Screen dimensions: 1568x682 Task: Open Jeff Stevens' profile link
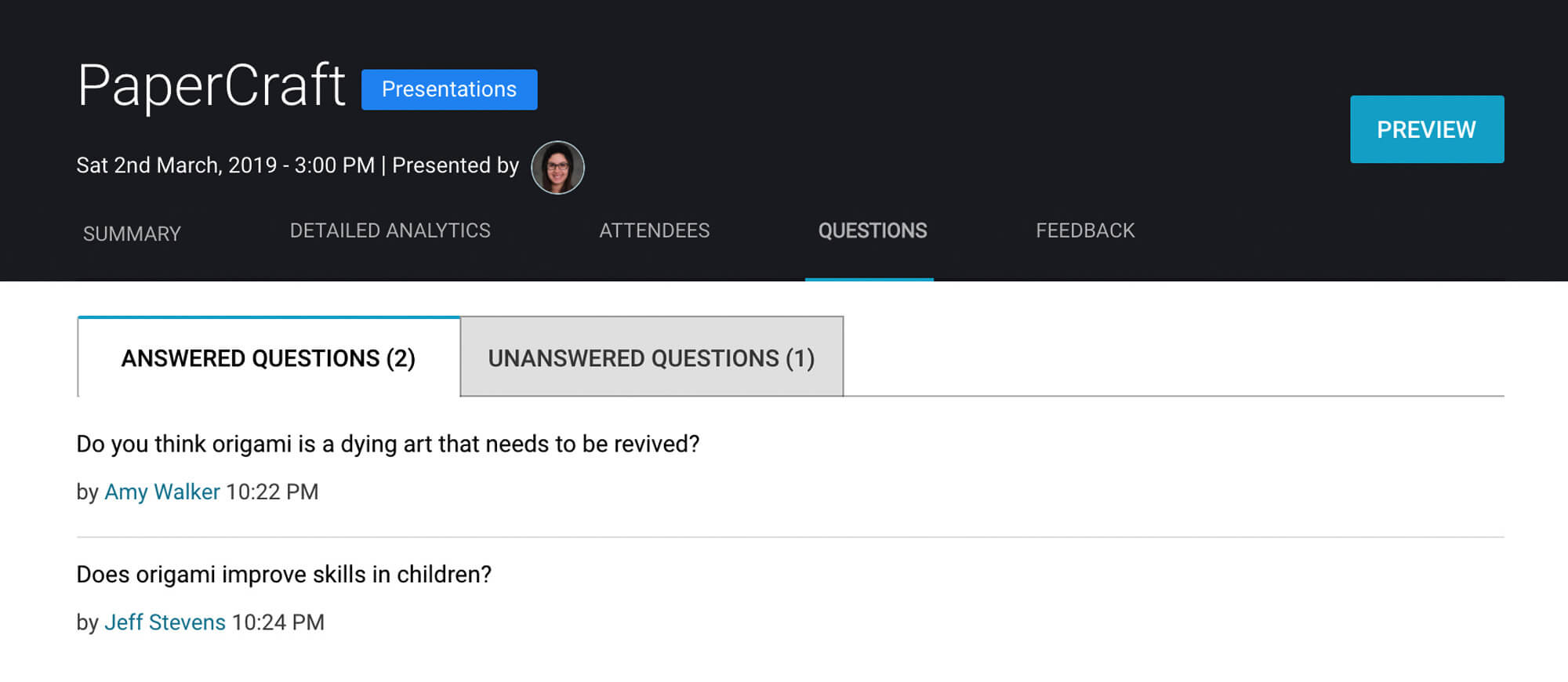(165, 622)
